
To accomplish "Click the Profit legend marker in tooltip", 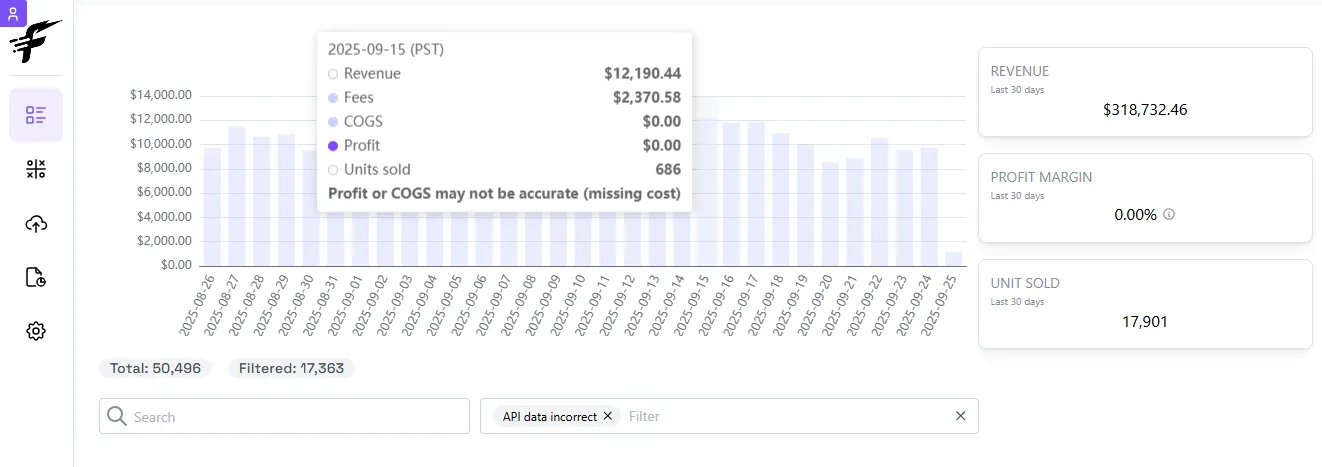I will pyautogui.click(x=333, y=146).
